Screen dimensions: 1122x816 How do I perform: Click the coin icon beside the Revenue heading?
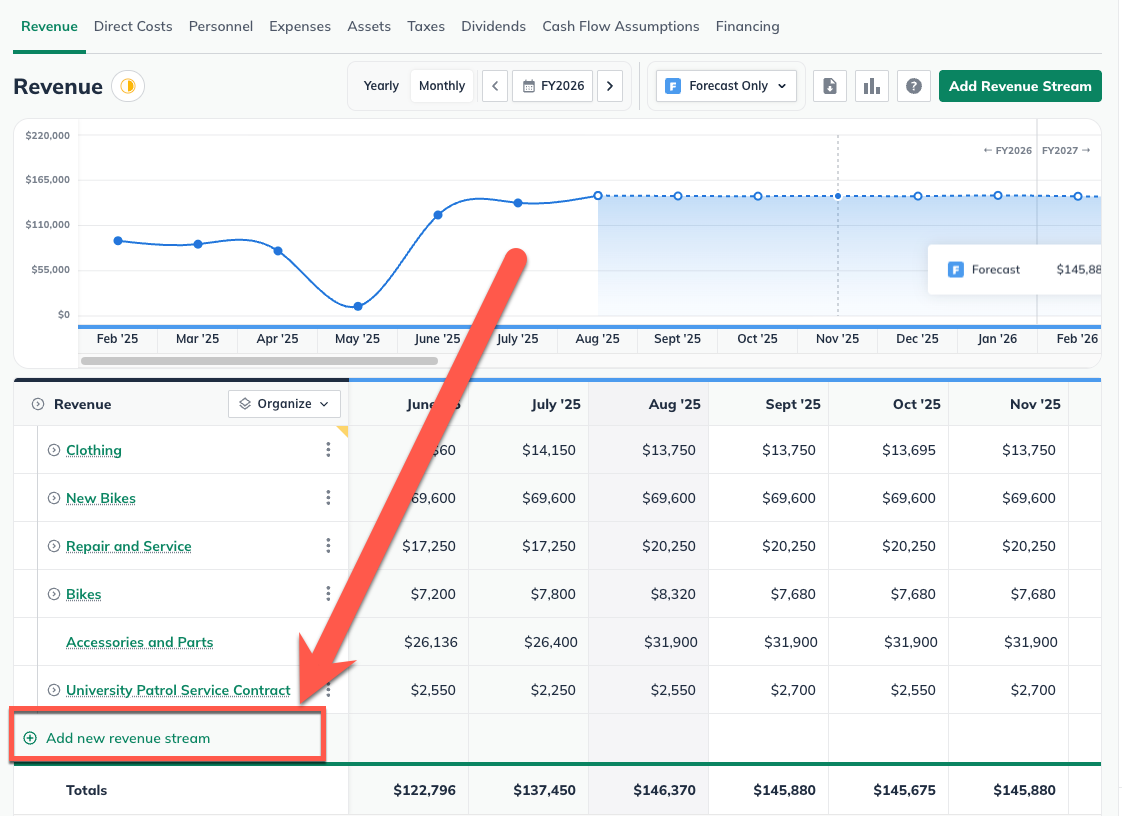(x=127, y=87)
